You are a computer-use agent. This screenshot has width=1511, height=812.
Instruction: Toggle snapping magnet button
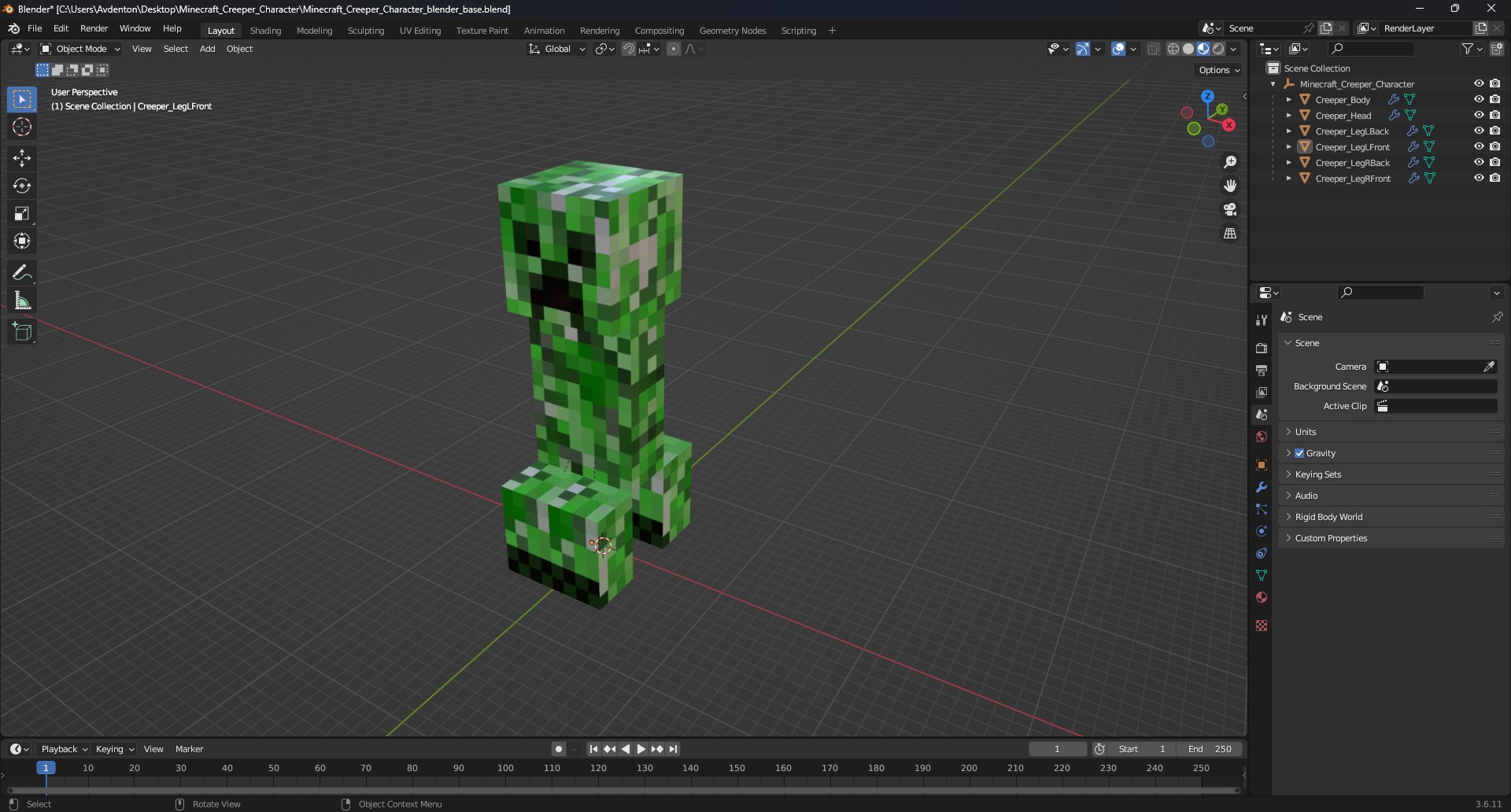pos(628,49)
